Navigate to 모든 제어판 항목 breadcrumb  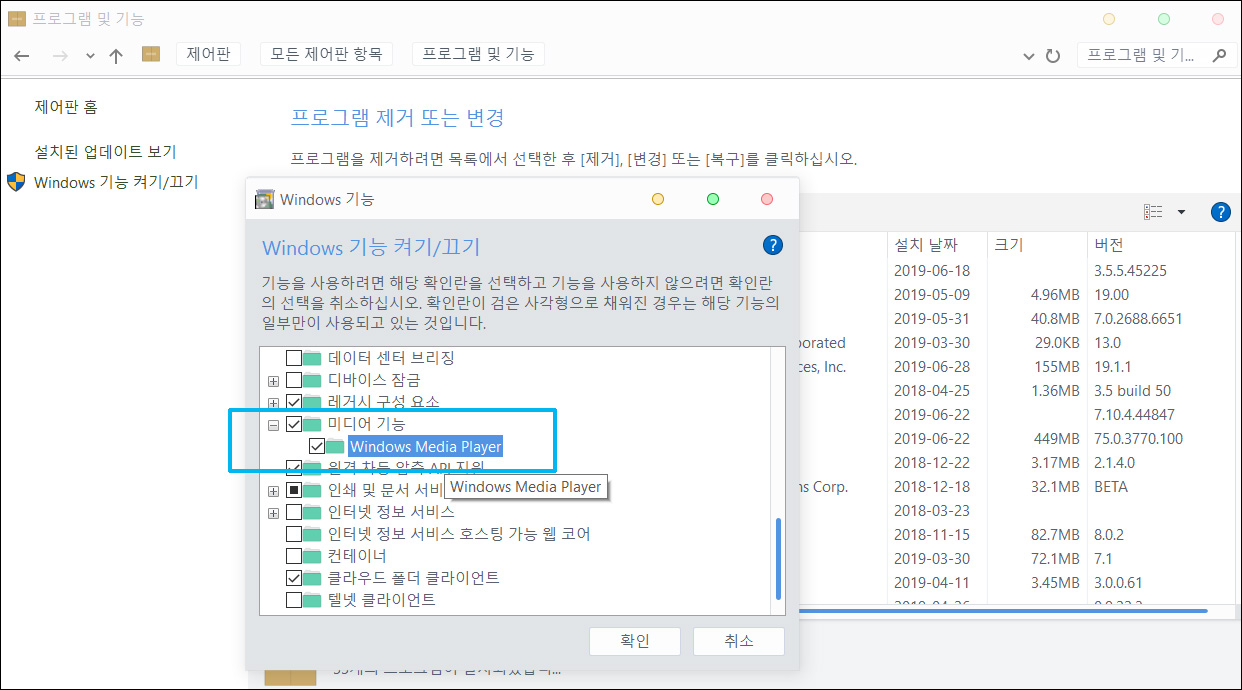tap(326, 54)
